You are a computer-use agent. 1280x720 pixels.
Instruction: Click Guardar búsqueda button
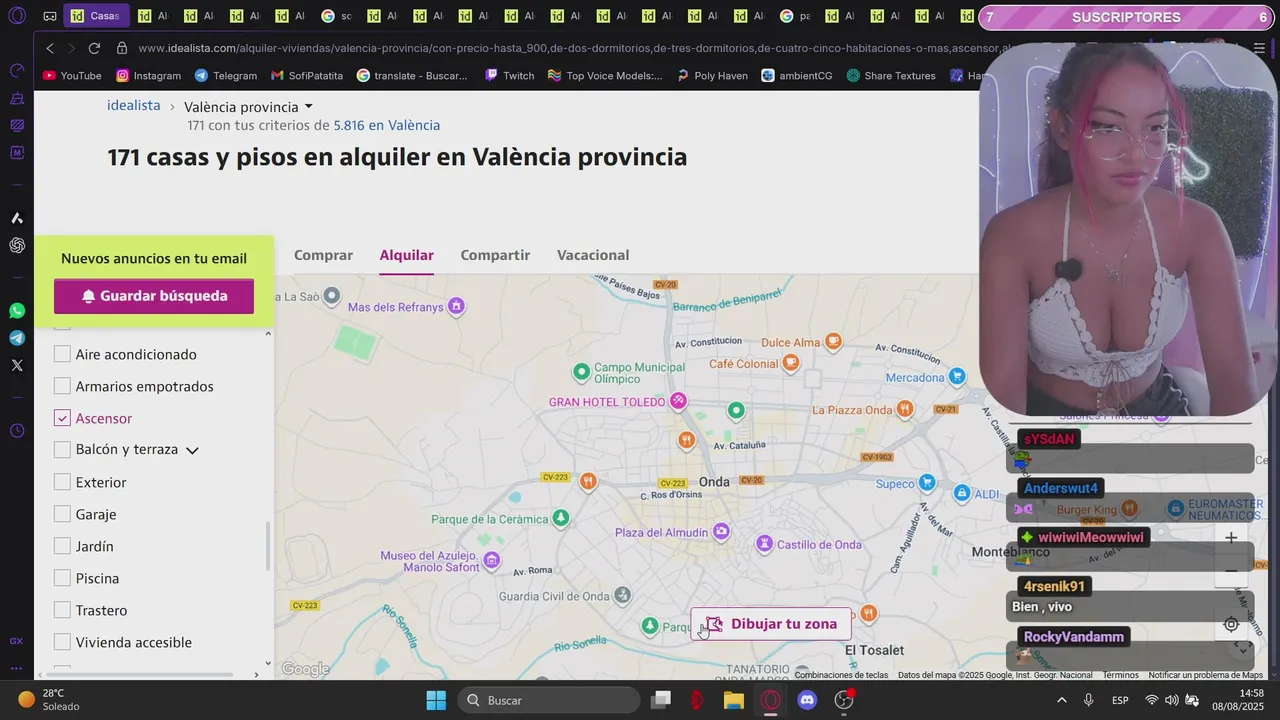click(154, 296)
